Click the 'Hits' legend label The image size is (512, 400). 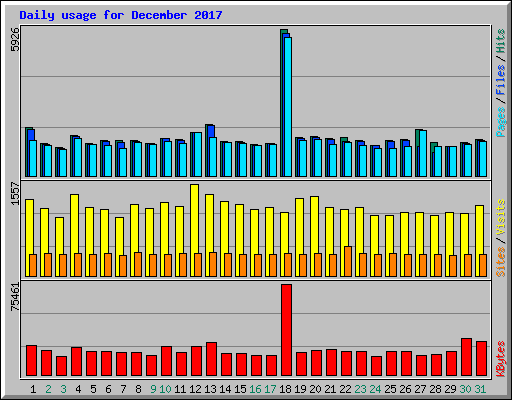[500, 41]
